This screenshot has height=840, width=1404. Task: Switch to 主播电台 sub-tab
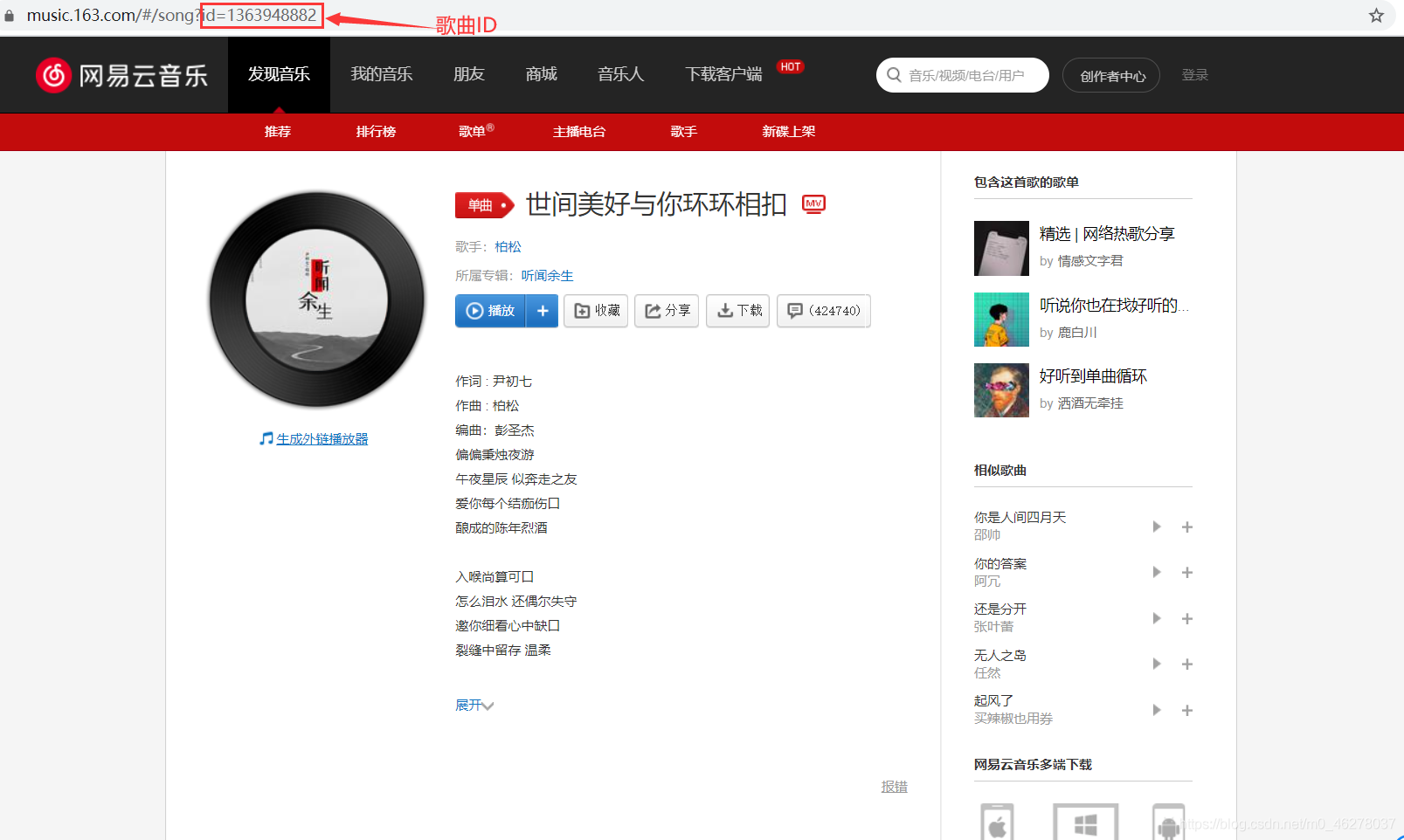click(x=579, y=131)
